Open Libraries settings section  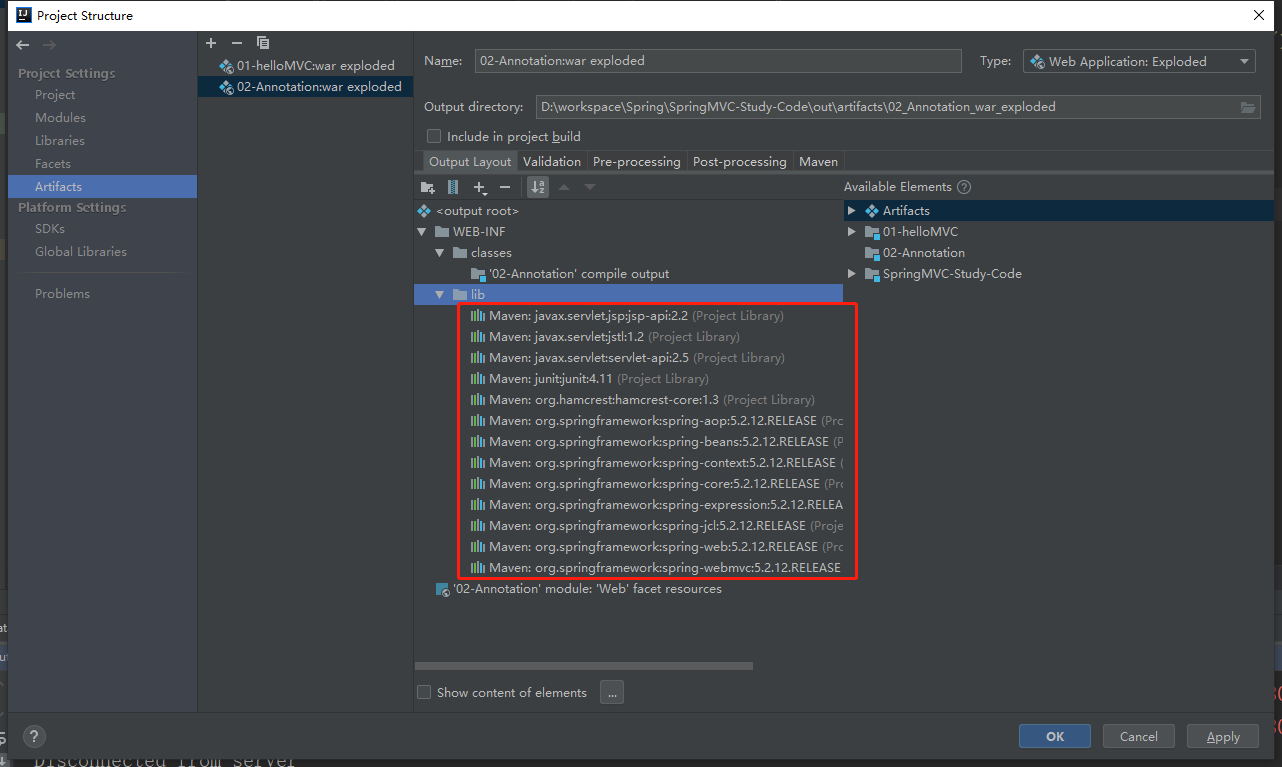coord(60,141)
